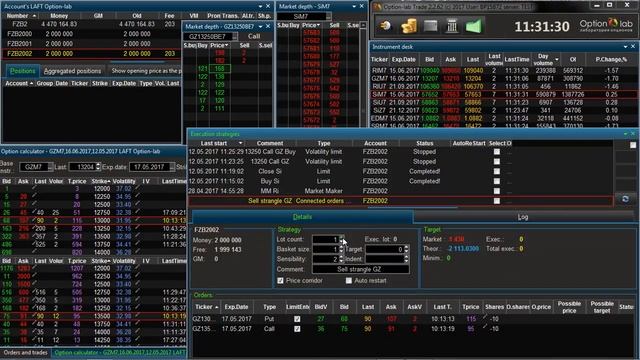Click Day volume column sort arrow
Image resolution: width=640 pixels, height=360 pixels.
[x=557, y=60]
